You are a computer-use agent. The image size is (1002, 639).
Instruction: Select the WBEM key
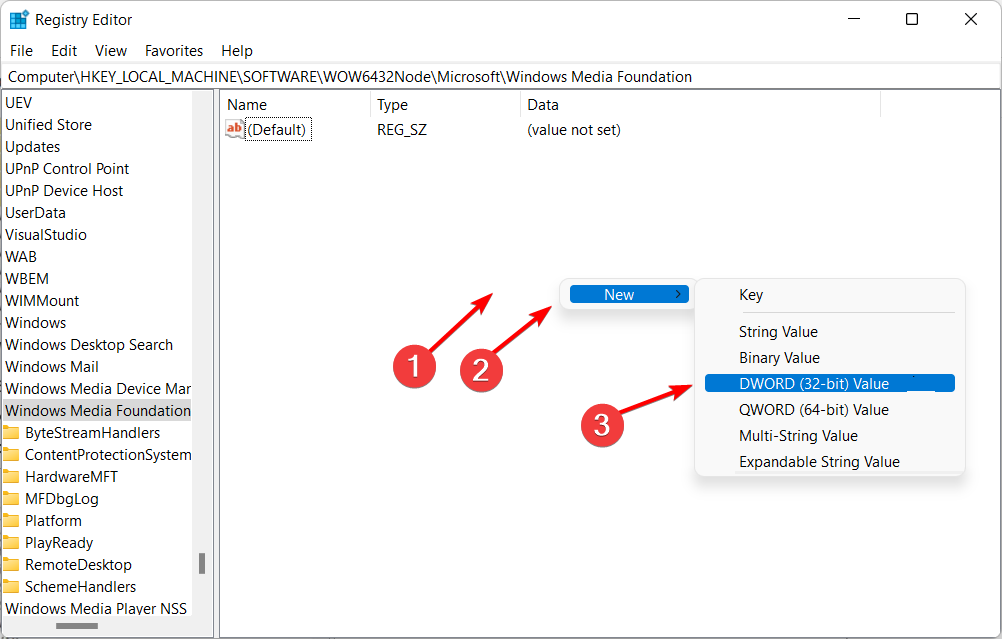coord(27,279)
